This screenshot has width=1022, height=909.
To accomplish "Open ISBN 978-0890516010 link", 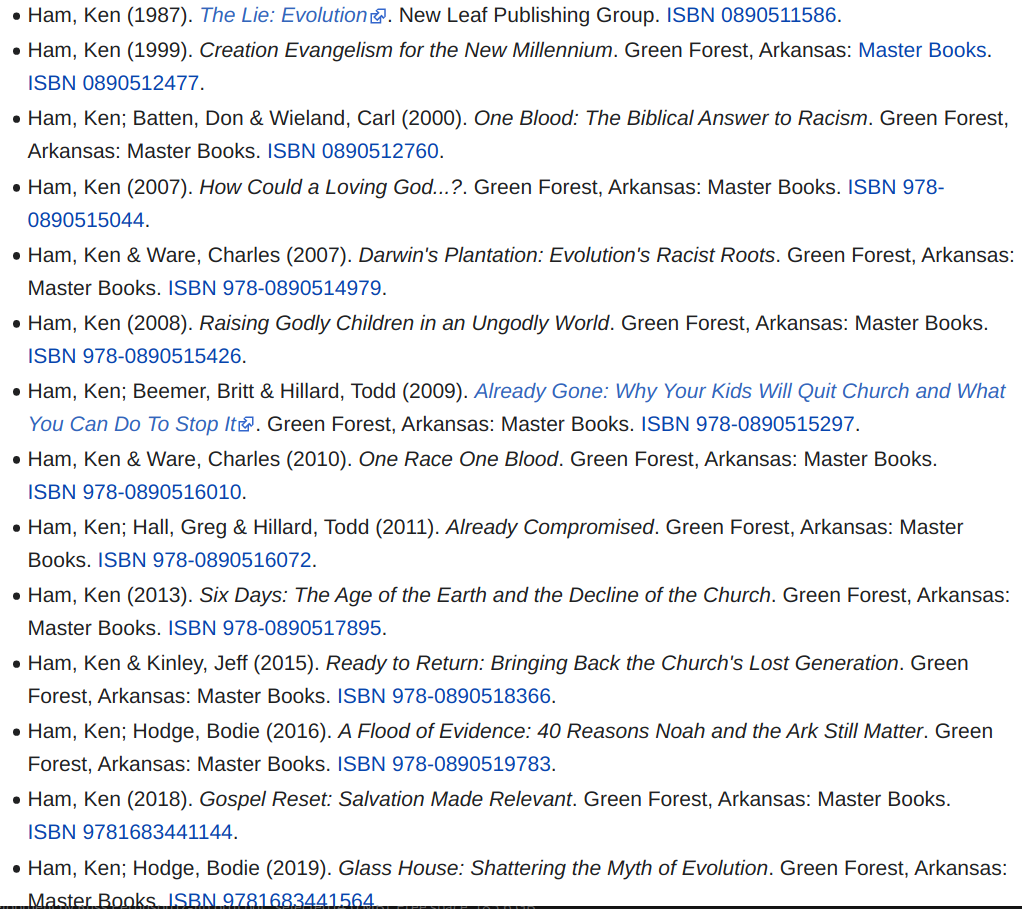I will coord(134,492).
